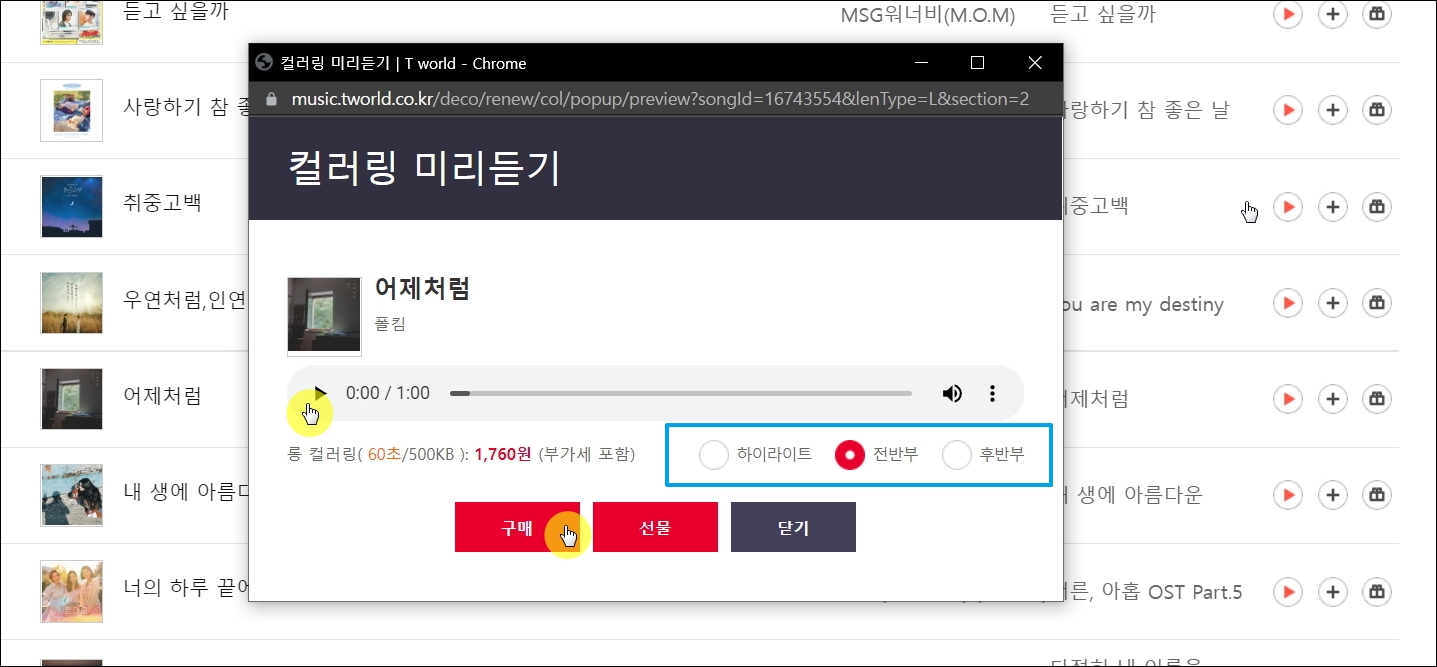This screenshot has width=1437, height=667.
Task: Gift the 사랑하기 참 좋은 날 song
Action: click(1377, 110)
